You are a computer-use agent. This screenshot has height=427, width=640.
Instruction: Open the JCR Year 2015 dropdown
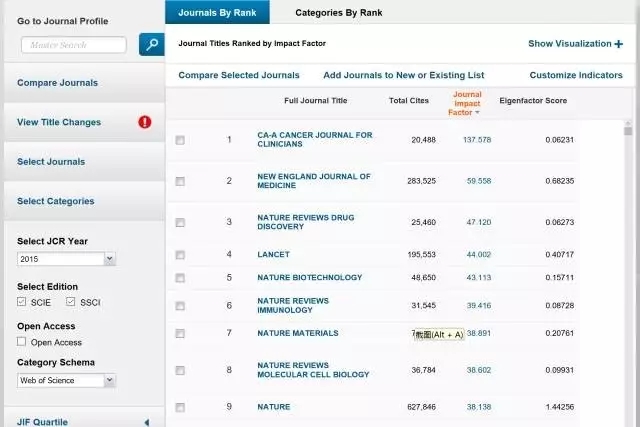[66, 259]
